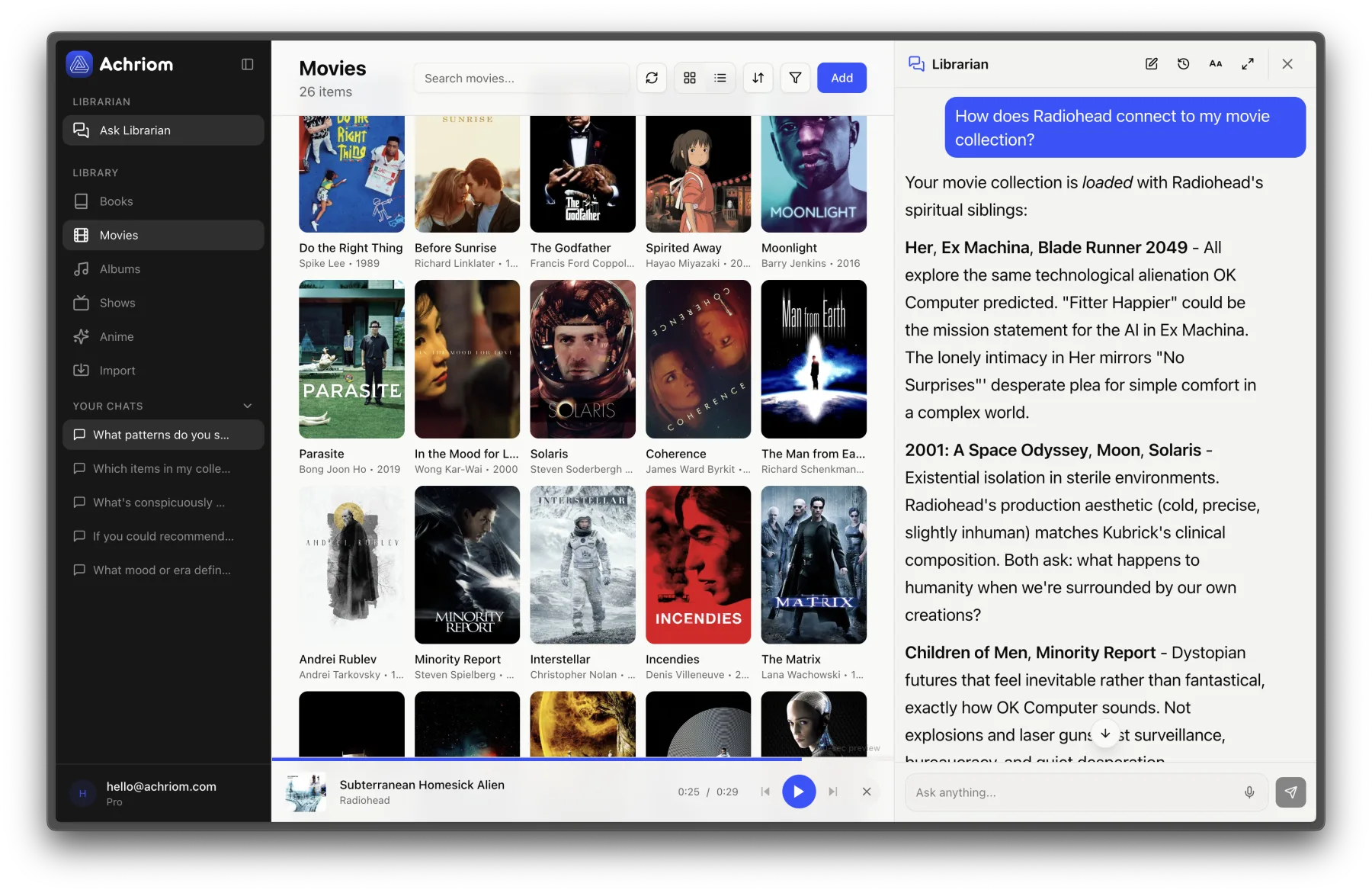Switch to grid view
This screenshot has height=893, width=1372.
[x=690, y=78]
